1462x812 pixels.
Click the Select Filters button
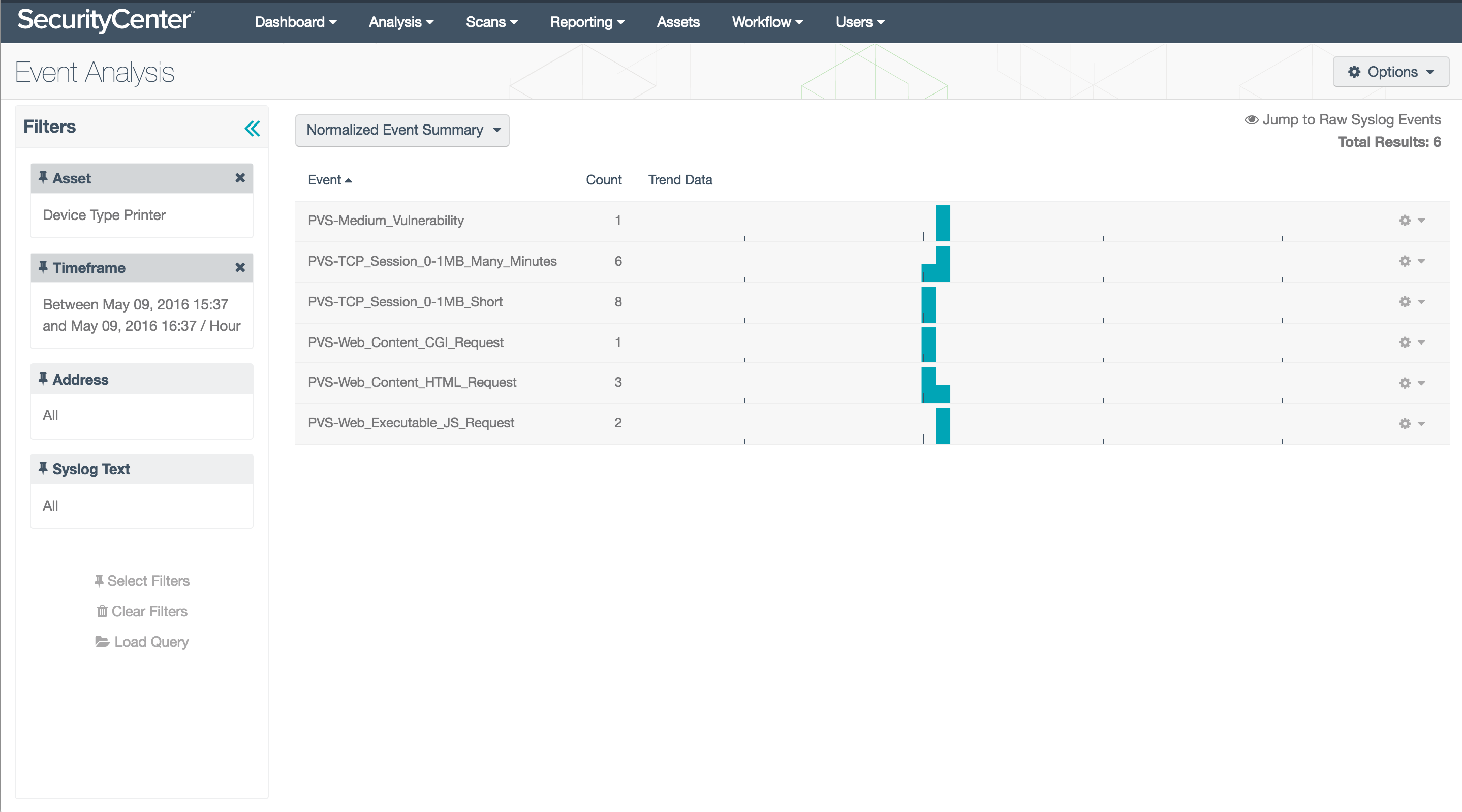141,579
